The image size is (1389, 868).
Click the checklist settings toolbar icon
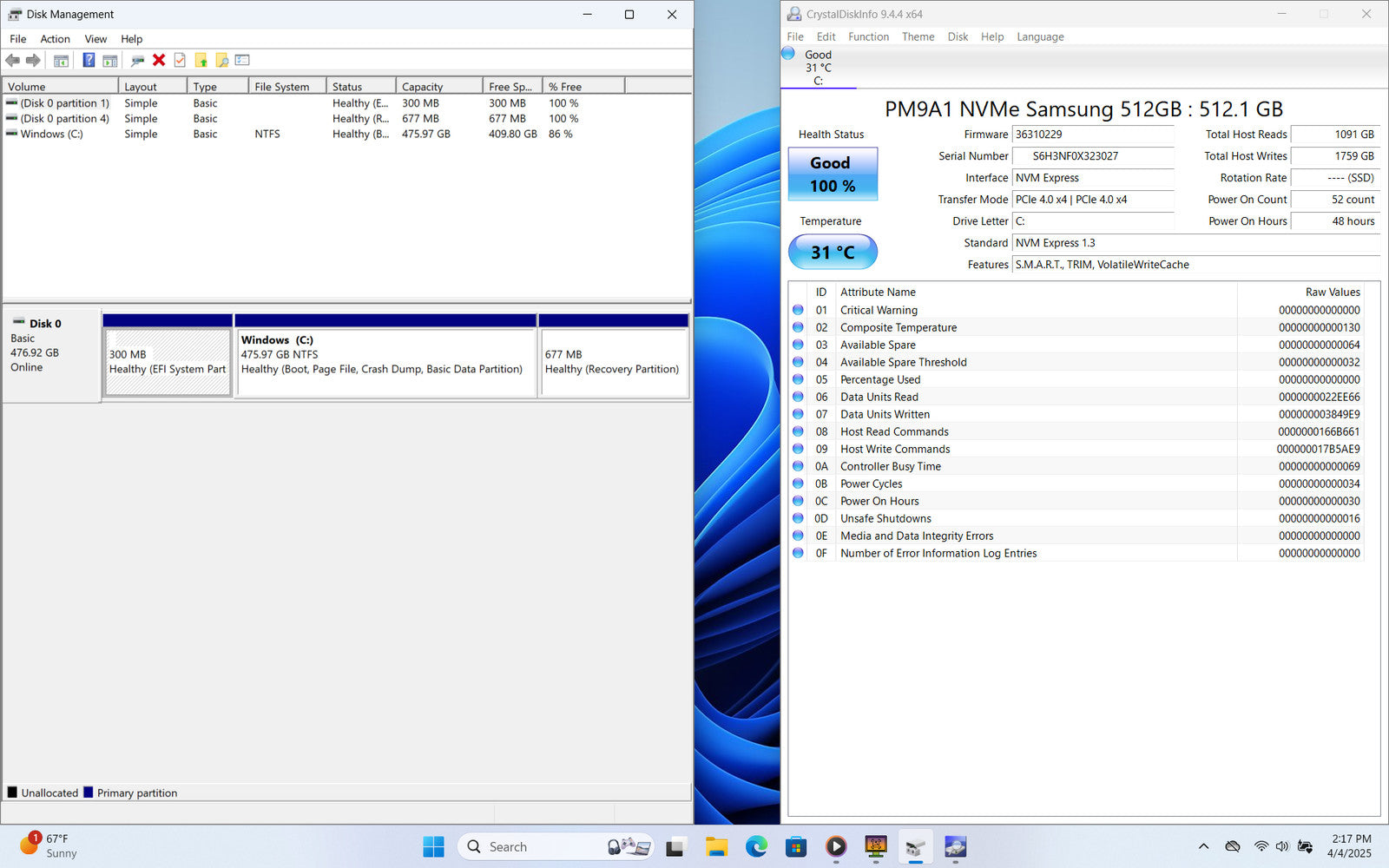click(242, 60)
